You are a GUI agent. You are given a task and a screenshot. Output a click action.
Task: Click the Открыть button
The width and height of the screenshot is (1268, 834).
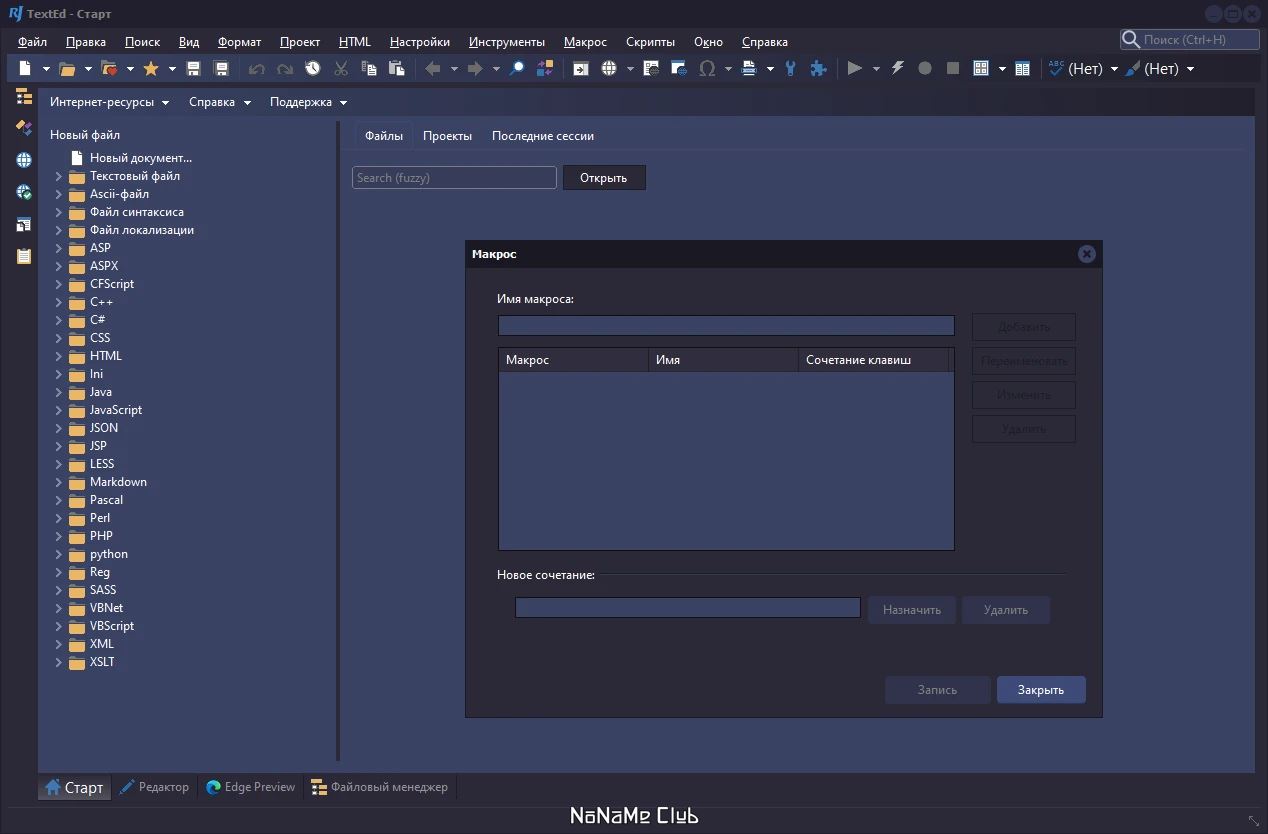pos(603,178)
